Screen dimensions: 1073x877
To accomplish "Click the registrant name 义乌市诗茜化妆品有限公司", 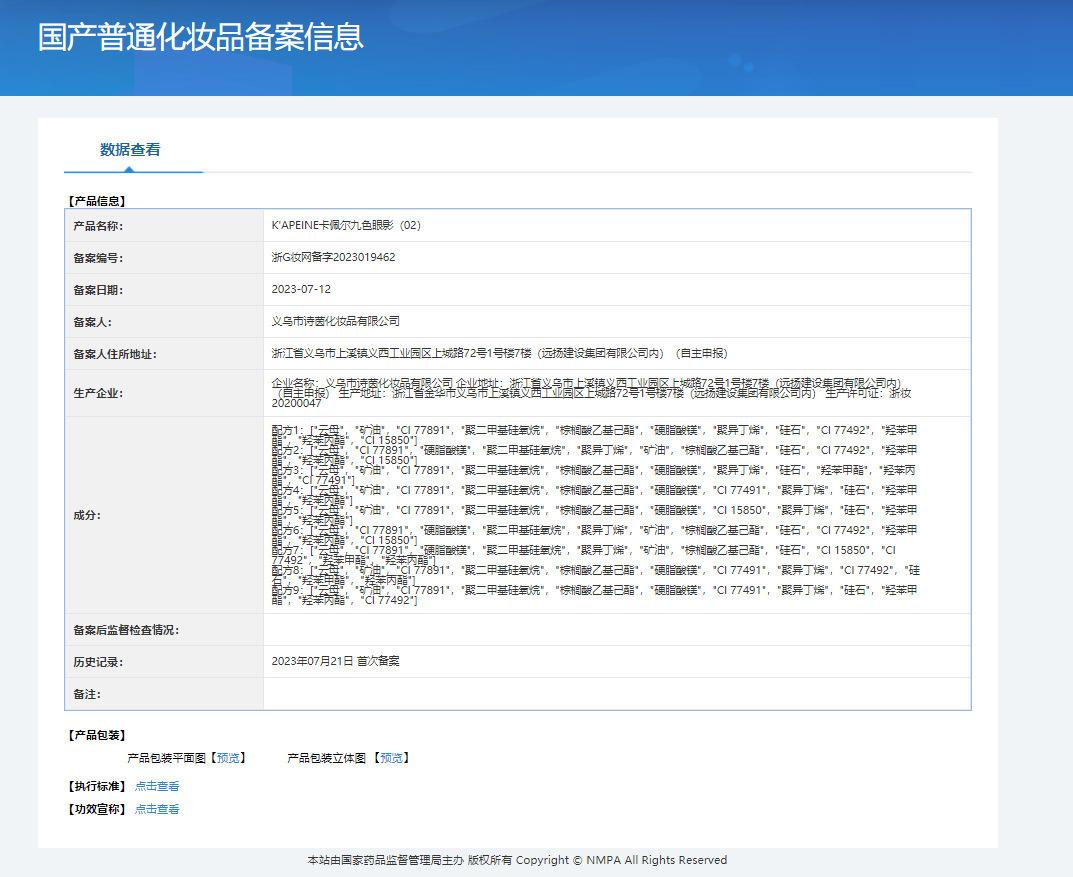I will click(335, 322).
